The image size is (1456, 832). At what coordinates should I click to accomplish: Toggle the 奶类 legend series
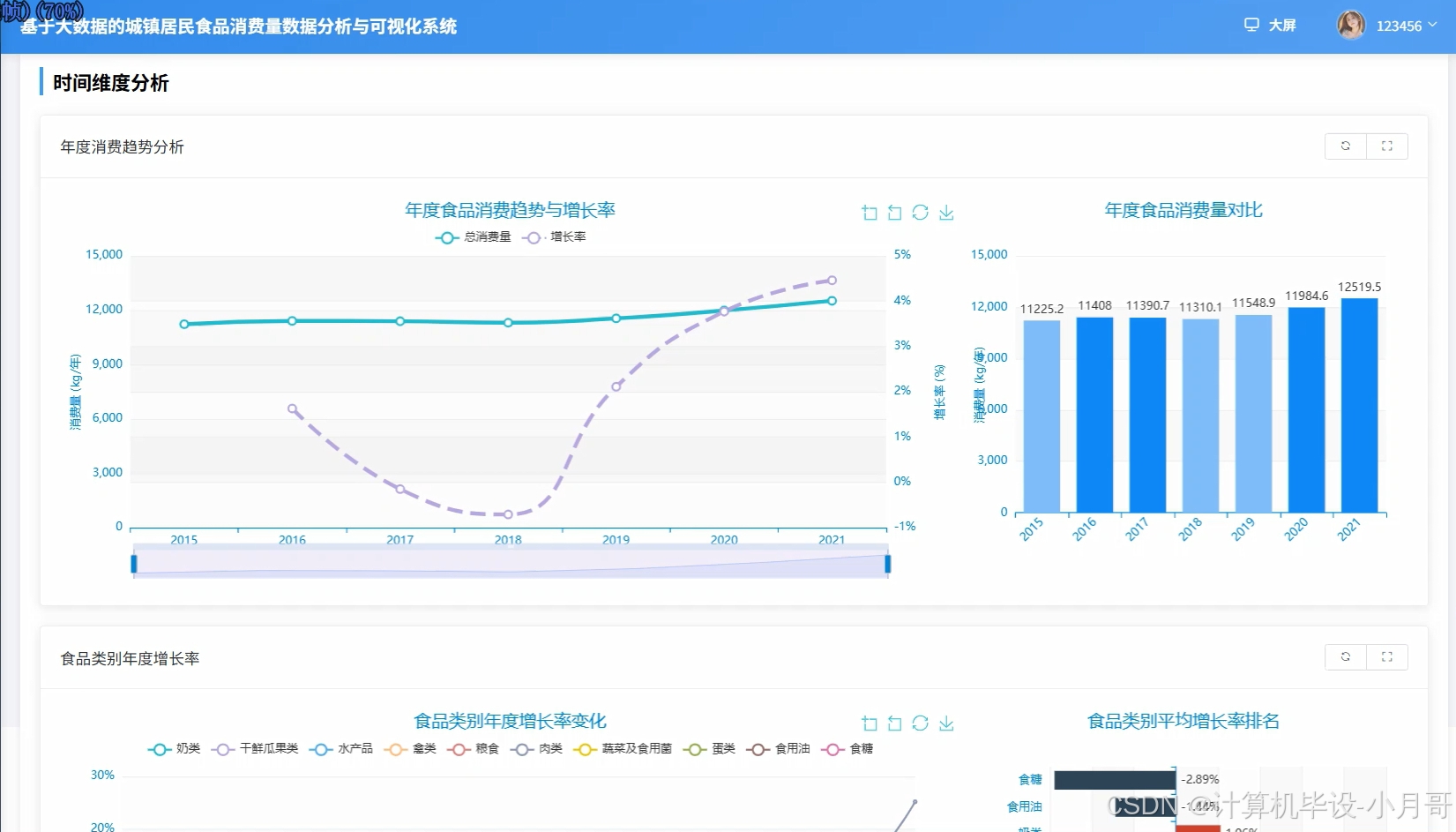[x=175, y=749]
